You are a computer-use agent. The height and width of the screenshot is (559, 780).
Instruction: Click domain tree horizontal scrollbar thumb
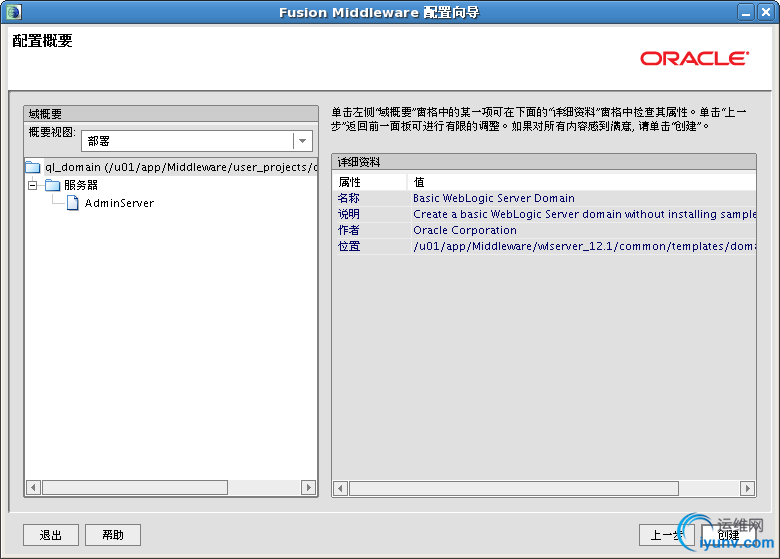[135, 487]
